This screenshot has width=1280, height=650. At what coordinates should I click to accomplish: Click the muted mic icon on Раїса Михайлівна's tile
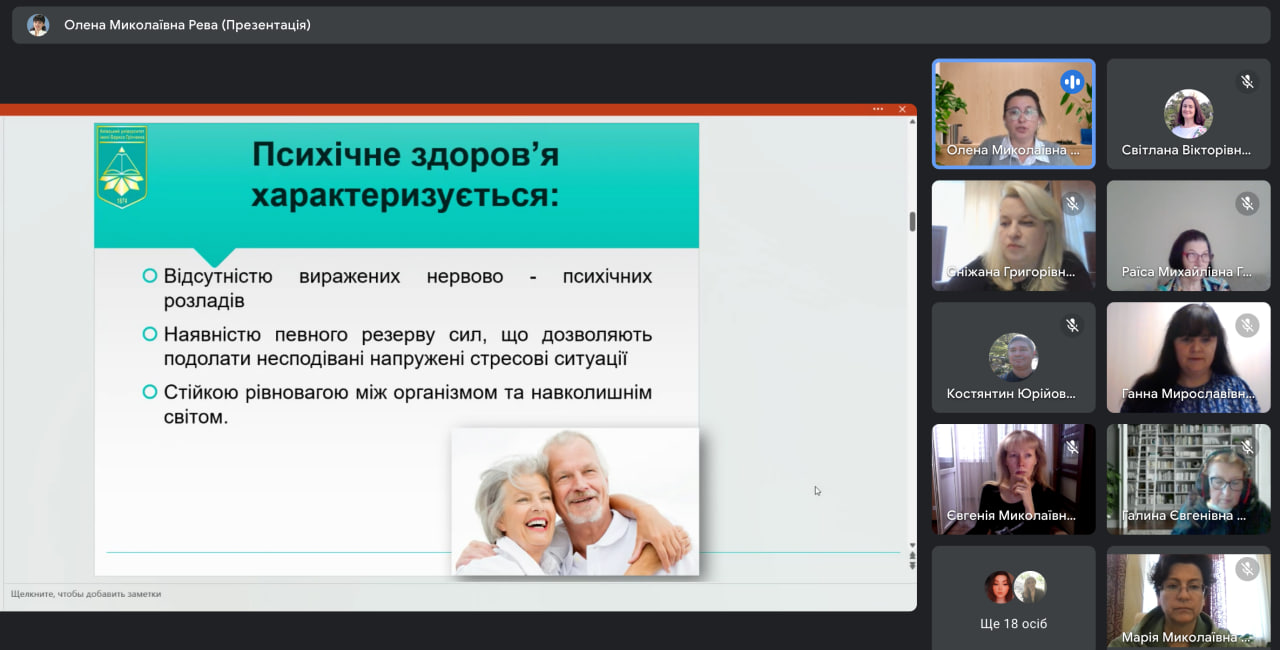click(x=1247, y=204)
